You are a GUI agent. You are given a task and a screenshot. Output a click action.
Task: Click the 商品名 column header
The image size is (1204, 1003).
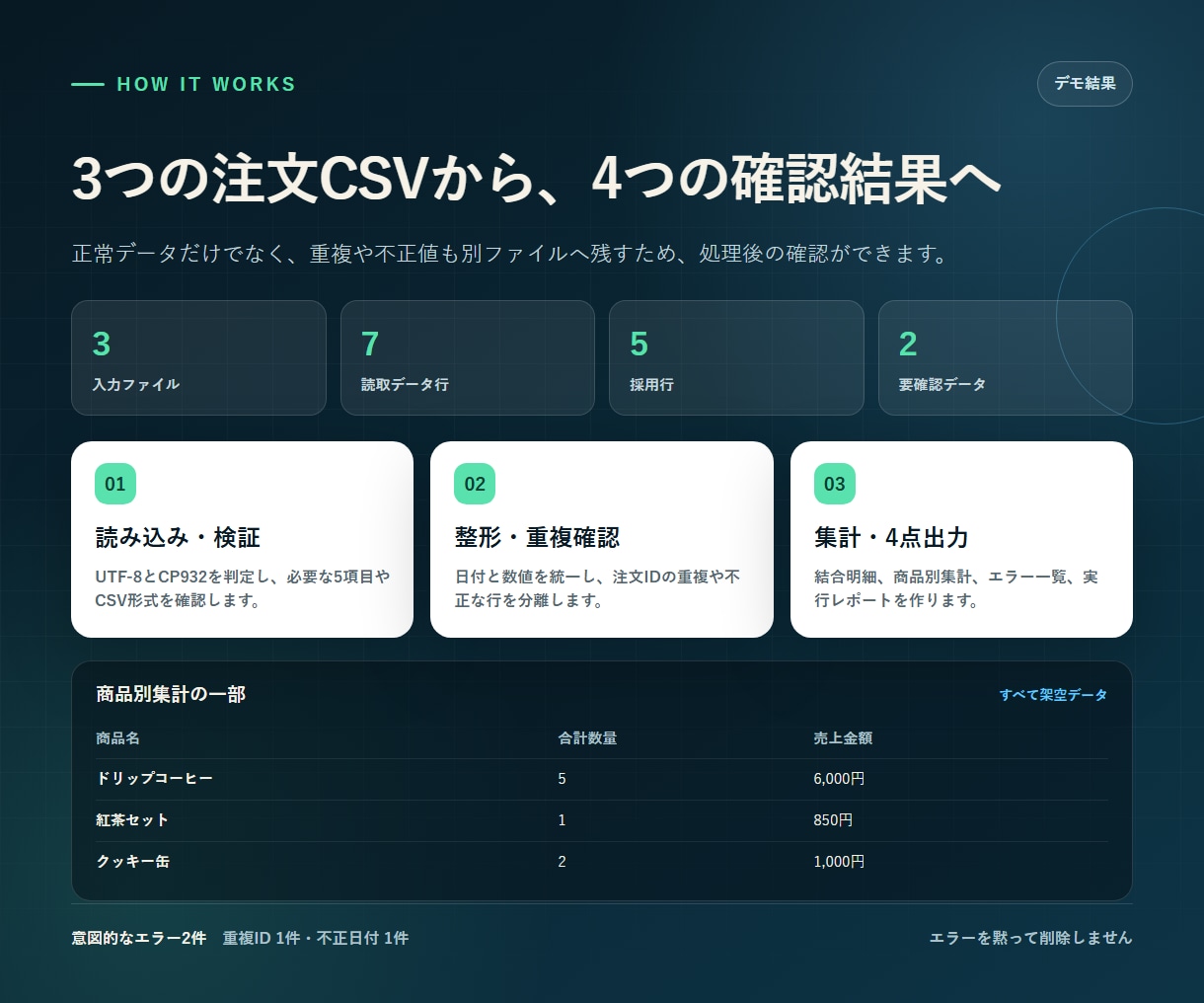[x=117, y=738]
